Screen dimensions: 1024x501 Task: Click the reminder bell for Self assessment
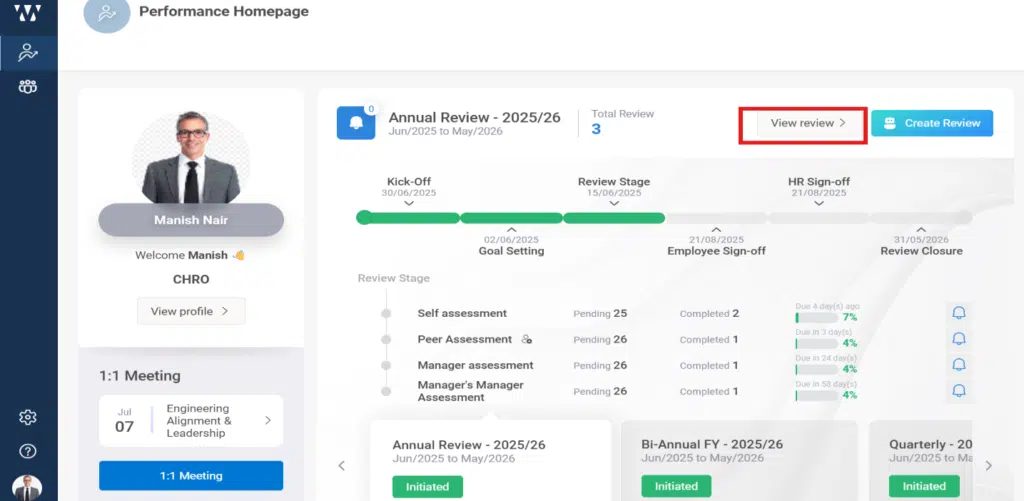[x=959, y=314]
